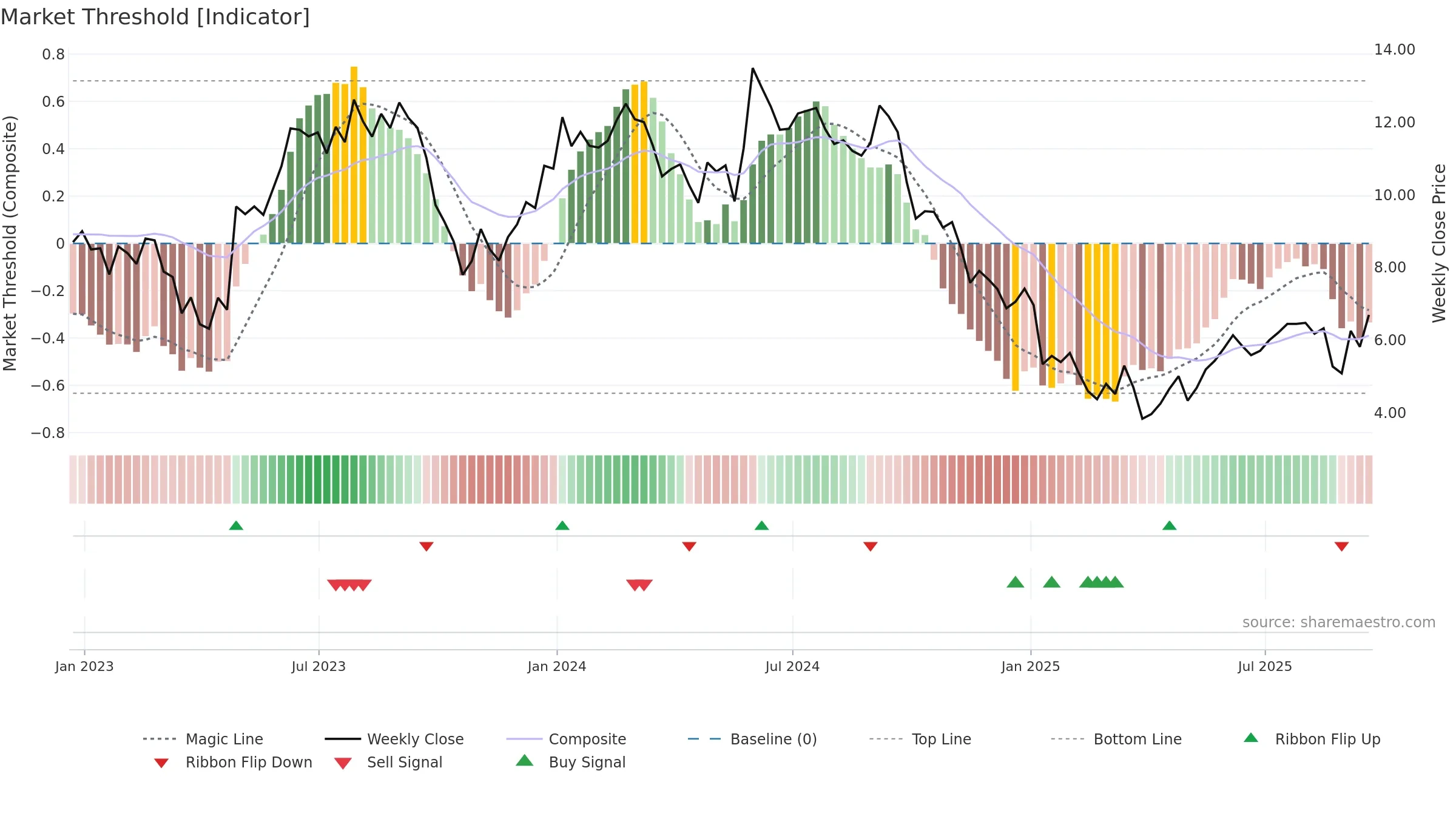The height and width of the screenshot is (819, 1456).
Task: Click the tallest yellow bar near Jul 2023
Action: pos(354,155)
